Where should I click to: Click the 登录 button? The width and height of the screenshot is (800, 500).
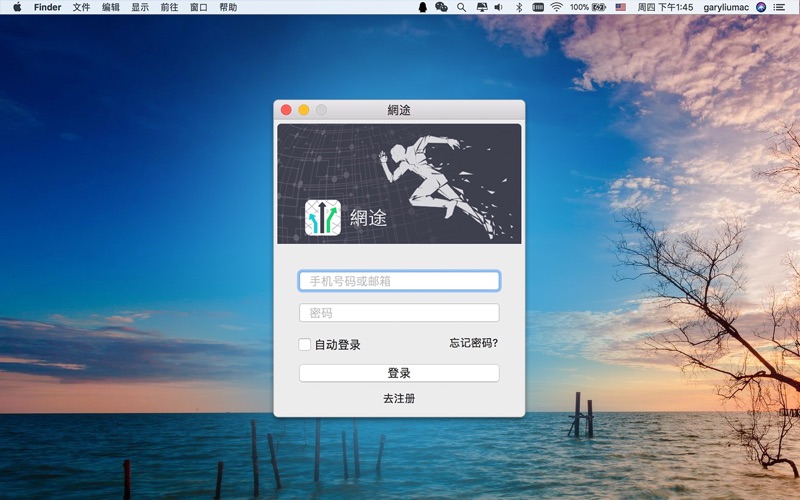click(x=399, y=373)
